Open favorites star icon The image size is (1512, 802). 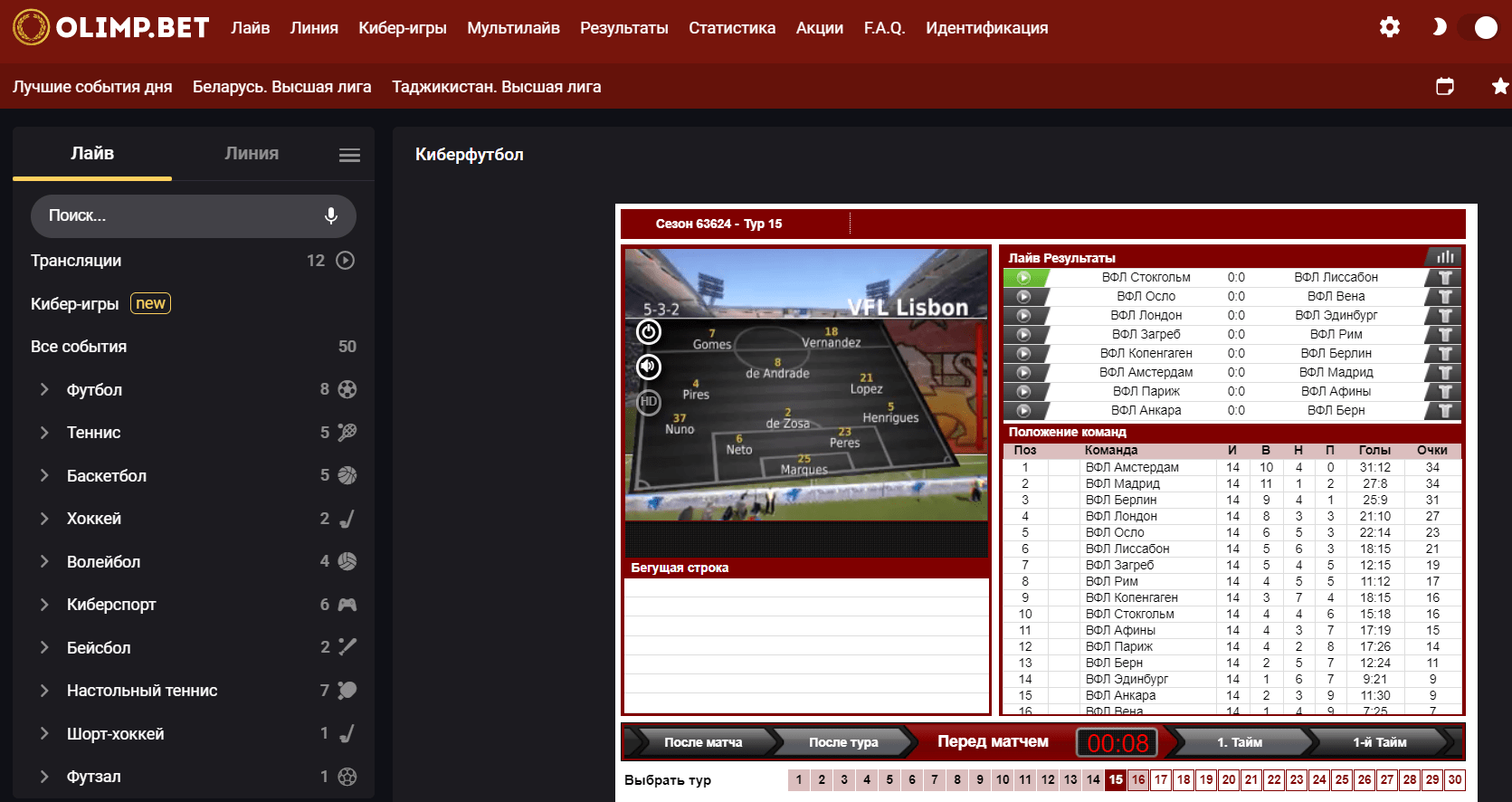coord(1500,86)
